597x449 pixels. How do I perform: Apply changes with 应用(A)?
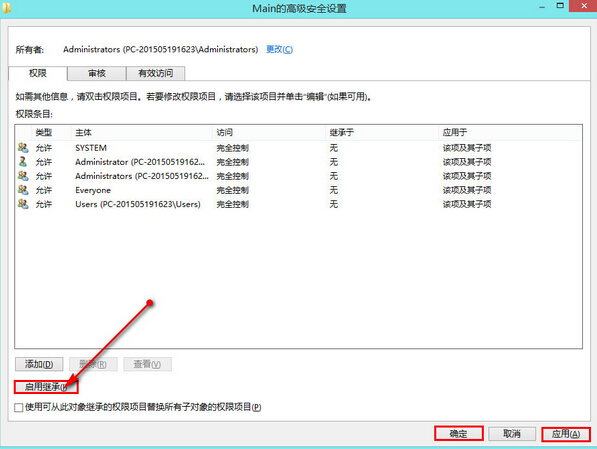coord(566,433)
